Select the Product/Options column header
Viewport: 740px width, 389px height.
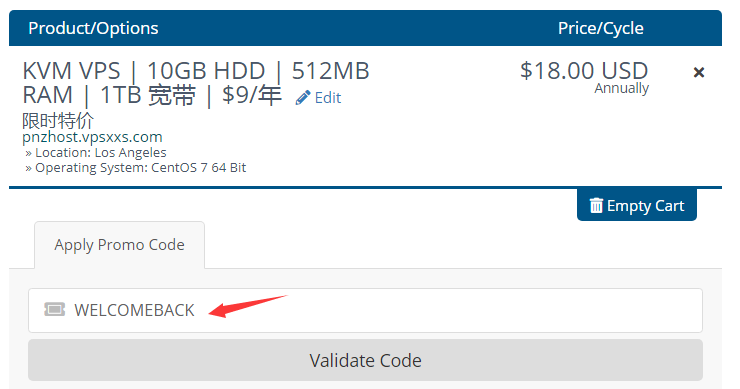pyautogui.click(x=93, y=28)
